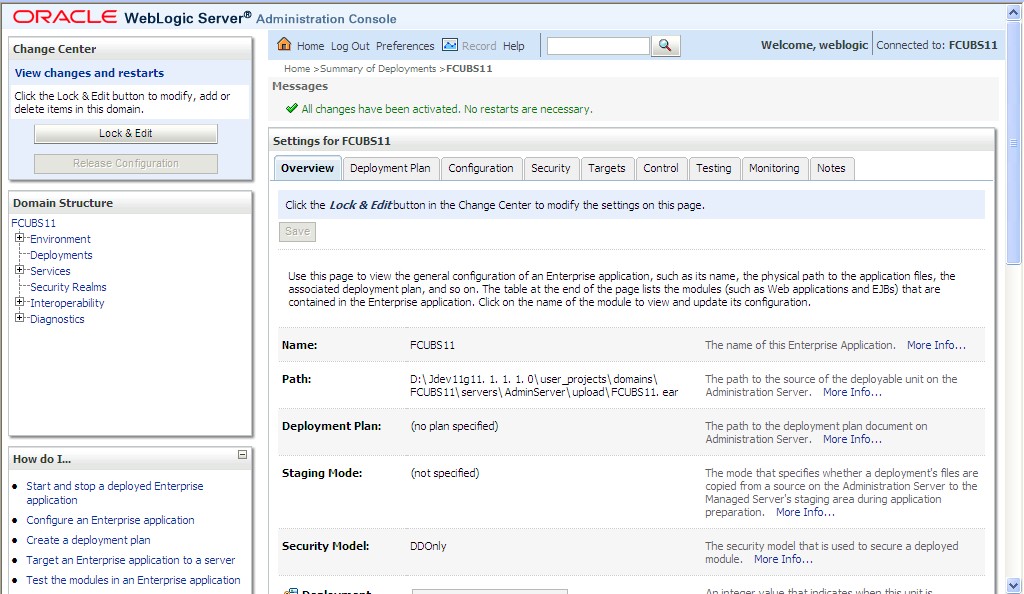
Task: Switch to the Deployment Plan tab
Action: point(391,168)
